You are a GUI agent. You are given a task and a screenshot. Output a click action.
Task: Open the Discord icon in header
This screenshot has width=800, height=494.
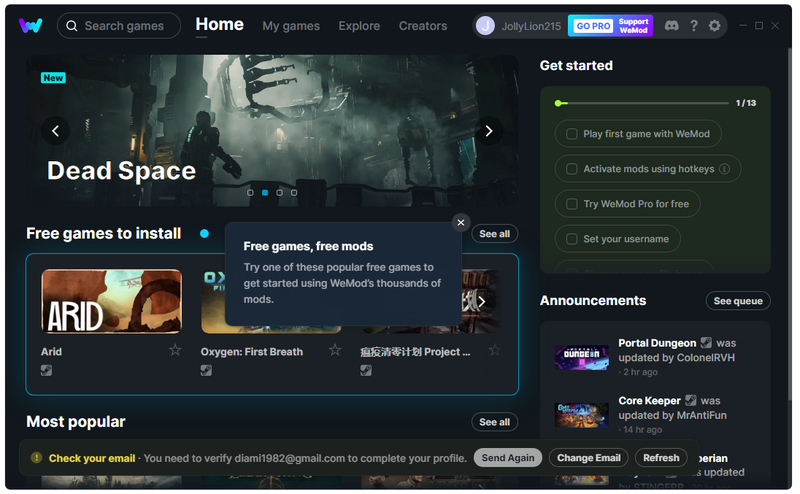pyautogui.click(x=671, y=26)
